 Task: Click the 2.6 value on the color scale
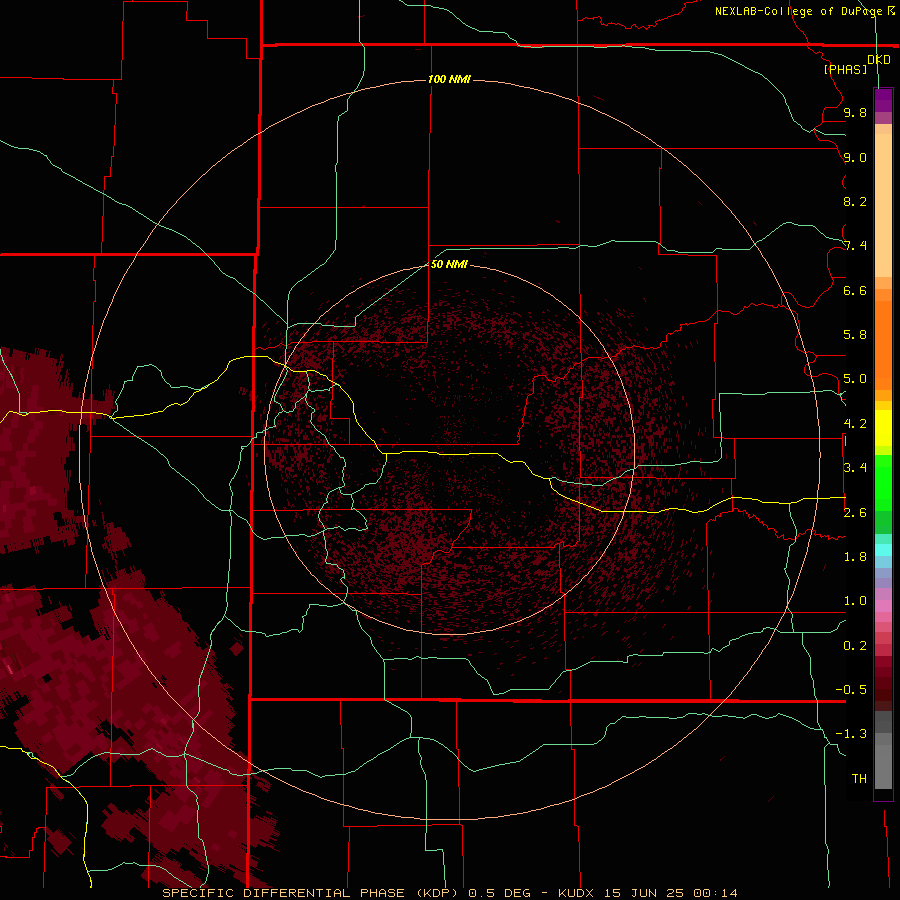click(855, 513)
